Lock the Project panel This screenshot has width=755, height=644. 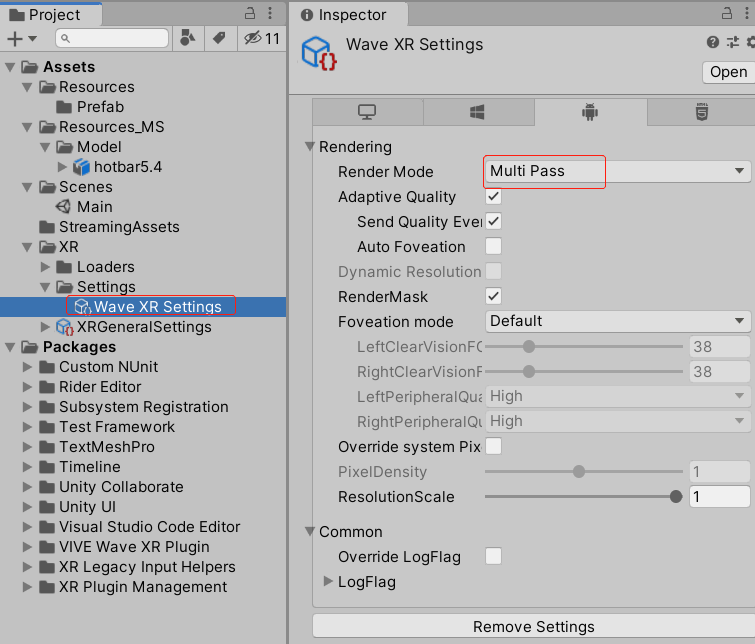point(250,14)
